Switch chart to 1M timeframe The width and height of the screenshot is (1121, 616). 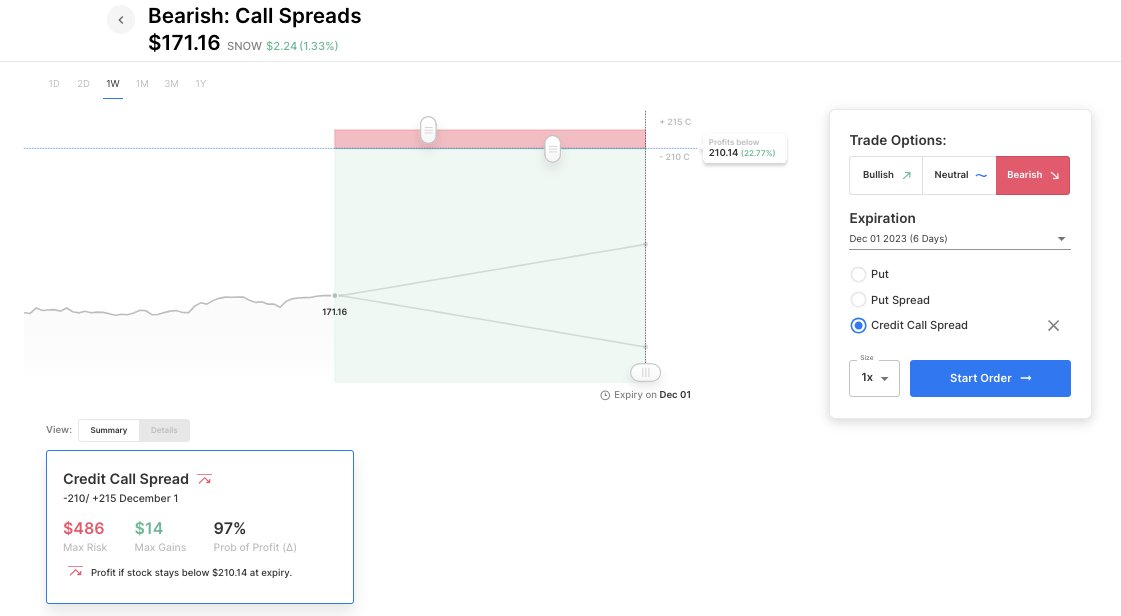(142, 84)
